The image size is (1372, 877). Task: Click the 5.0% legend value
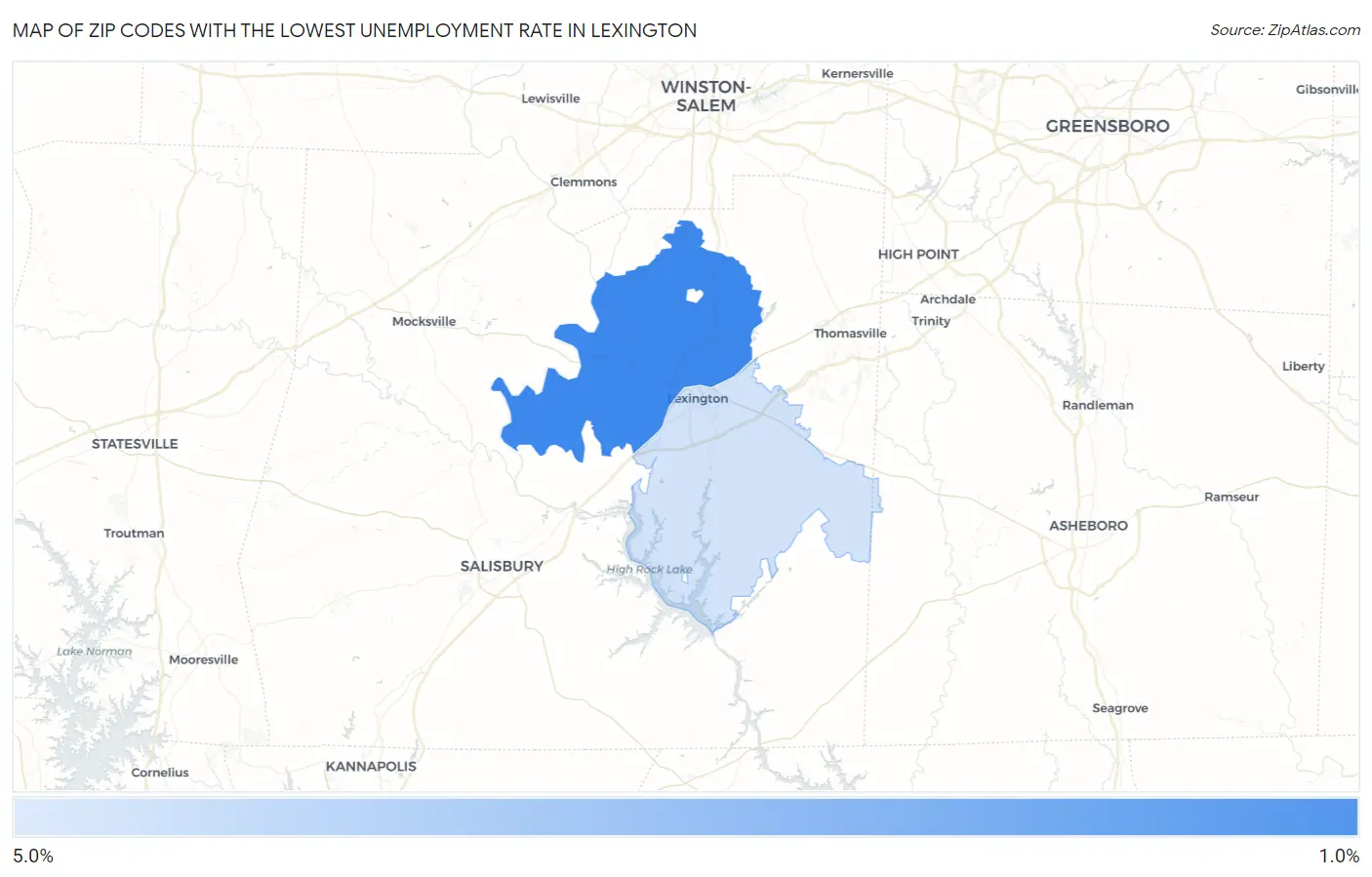point(33,857)
